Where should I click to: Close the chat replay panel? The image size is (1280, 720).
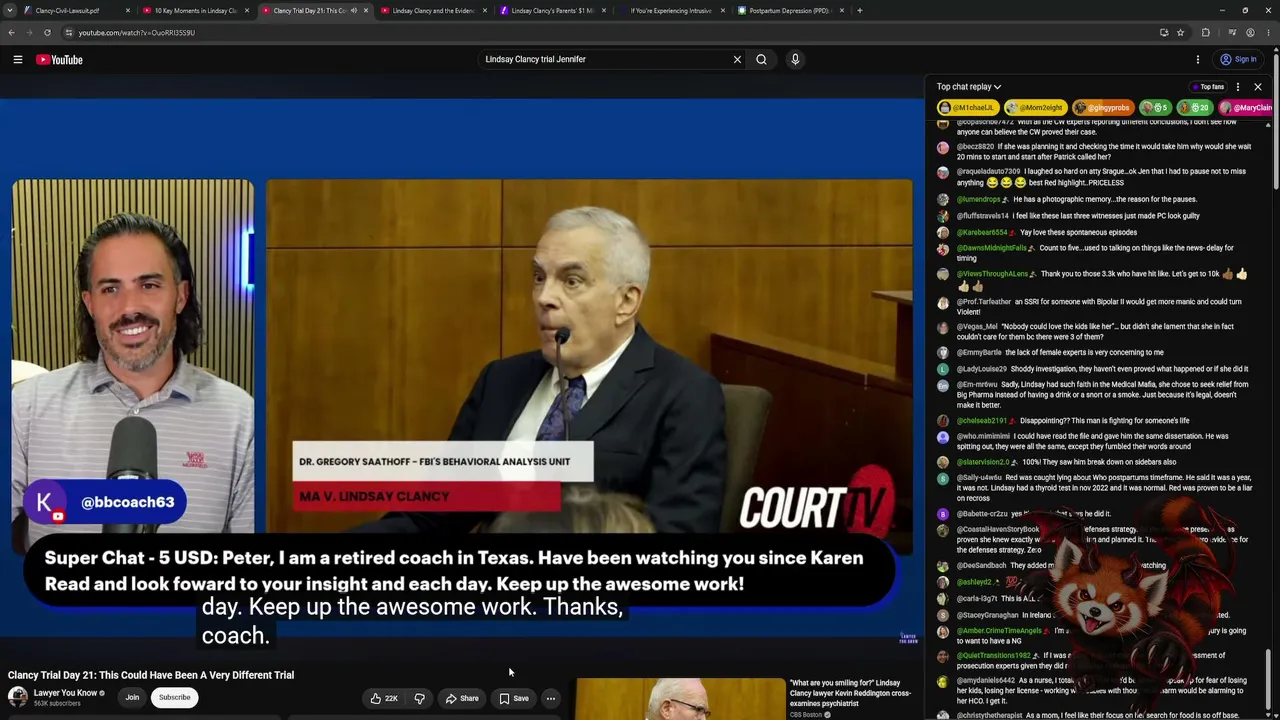1258,87
